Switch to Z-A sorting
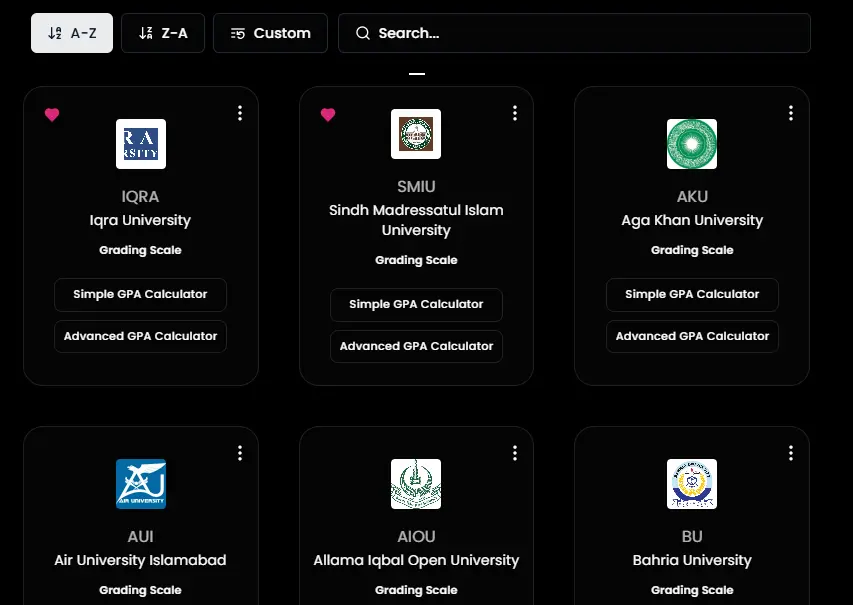The width and height of the screenshot is (853, 605). [162, 33]
